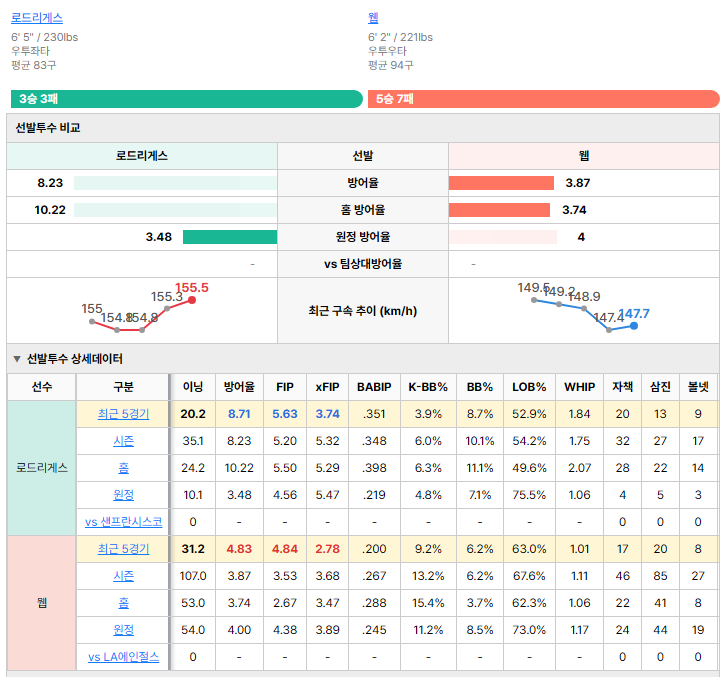Open vs 샌프란시스코 matchup link
Screen dimensions: 726x677
(123, 522)
